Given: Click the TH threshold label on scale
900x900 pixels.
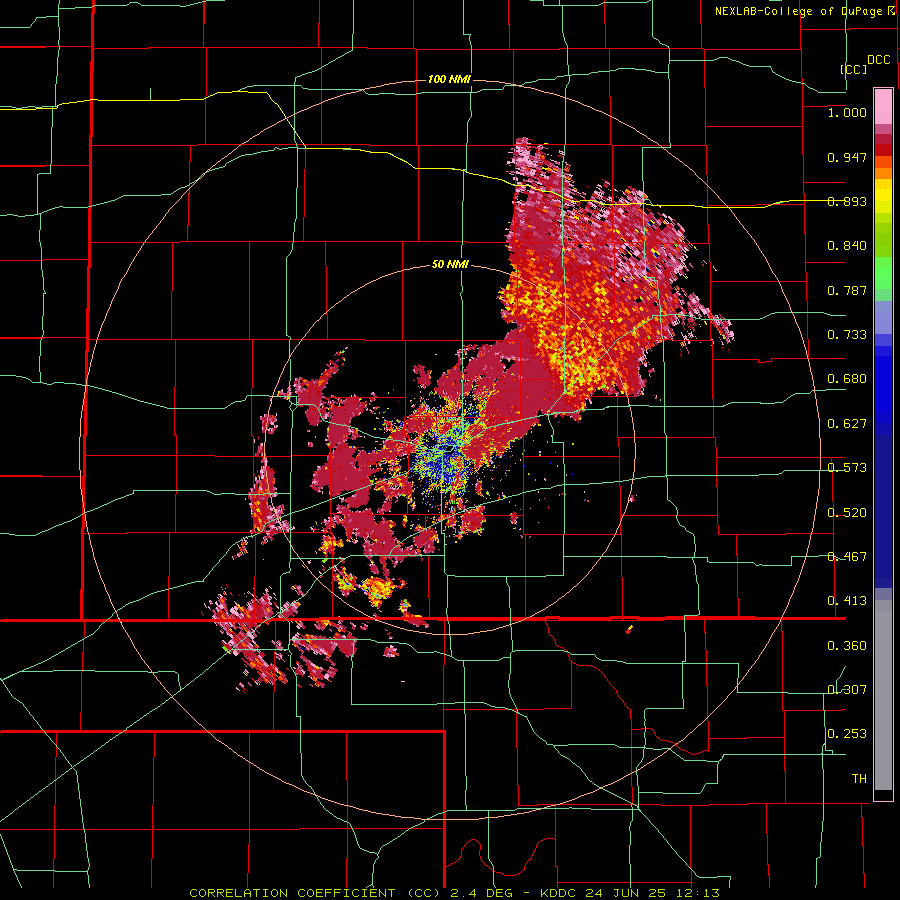Looking at the screenshot, I should 859,779.
